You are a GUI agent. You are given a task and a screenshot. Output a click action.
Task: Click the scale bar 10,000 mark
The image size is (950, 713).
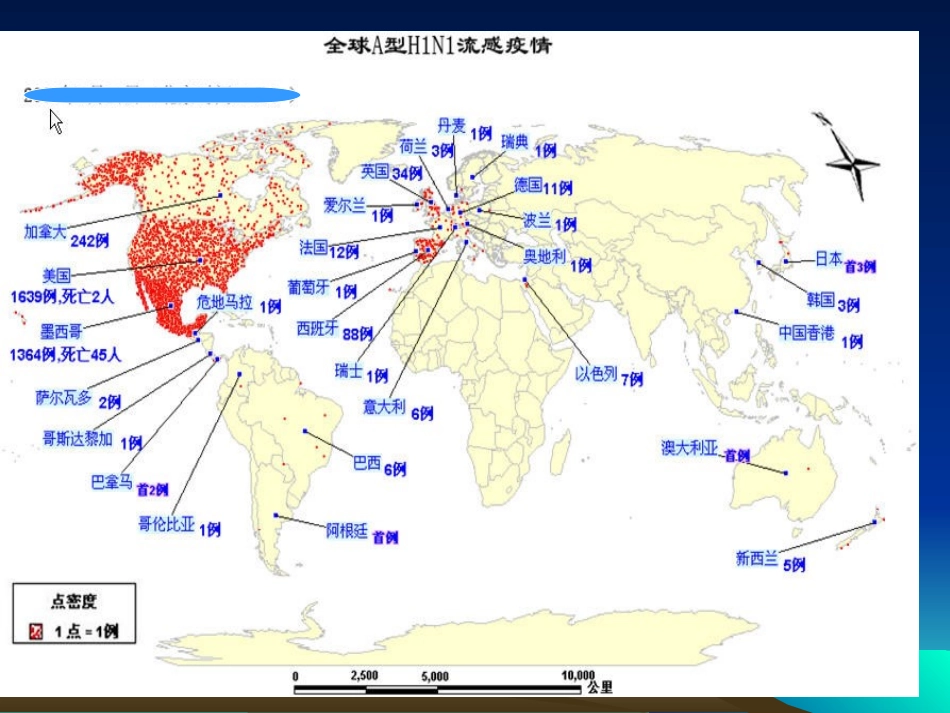pos(578,675)
